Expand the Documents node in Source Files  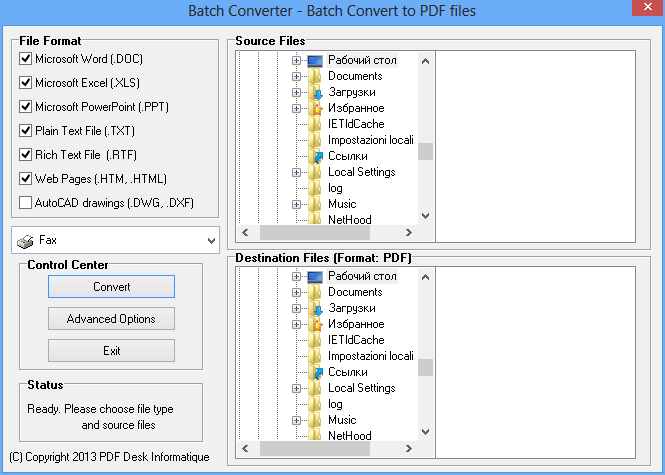(x=297, y=76)
